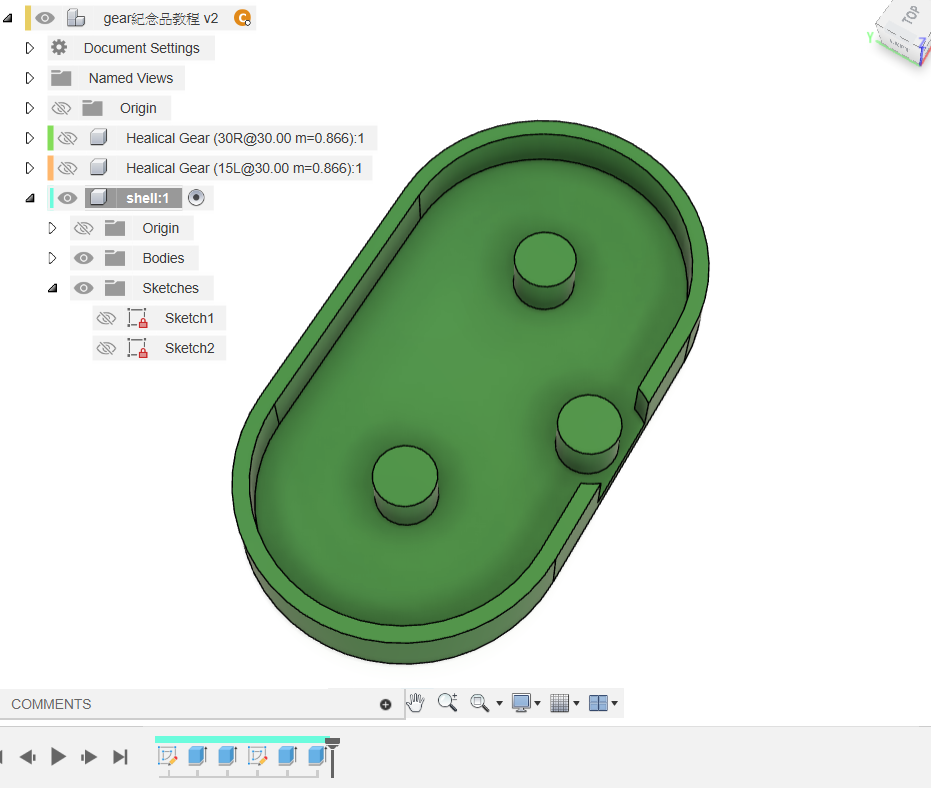Screen dimensions: 931x788
Task: Click the Sketch2 locked sketch icon
Action: 137,348
